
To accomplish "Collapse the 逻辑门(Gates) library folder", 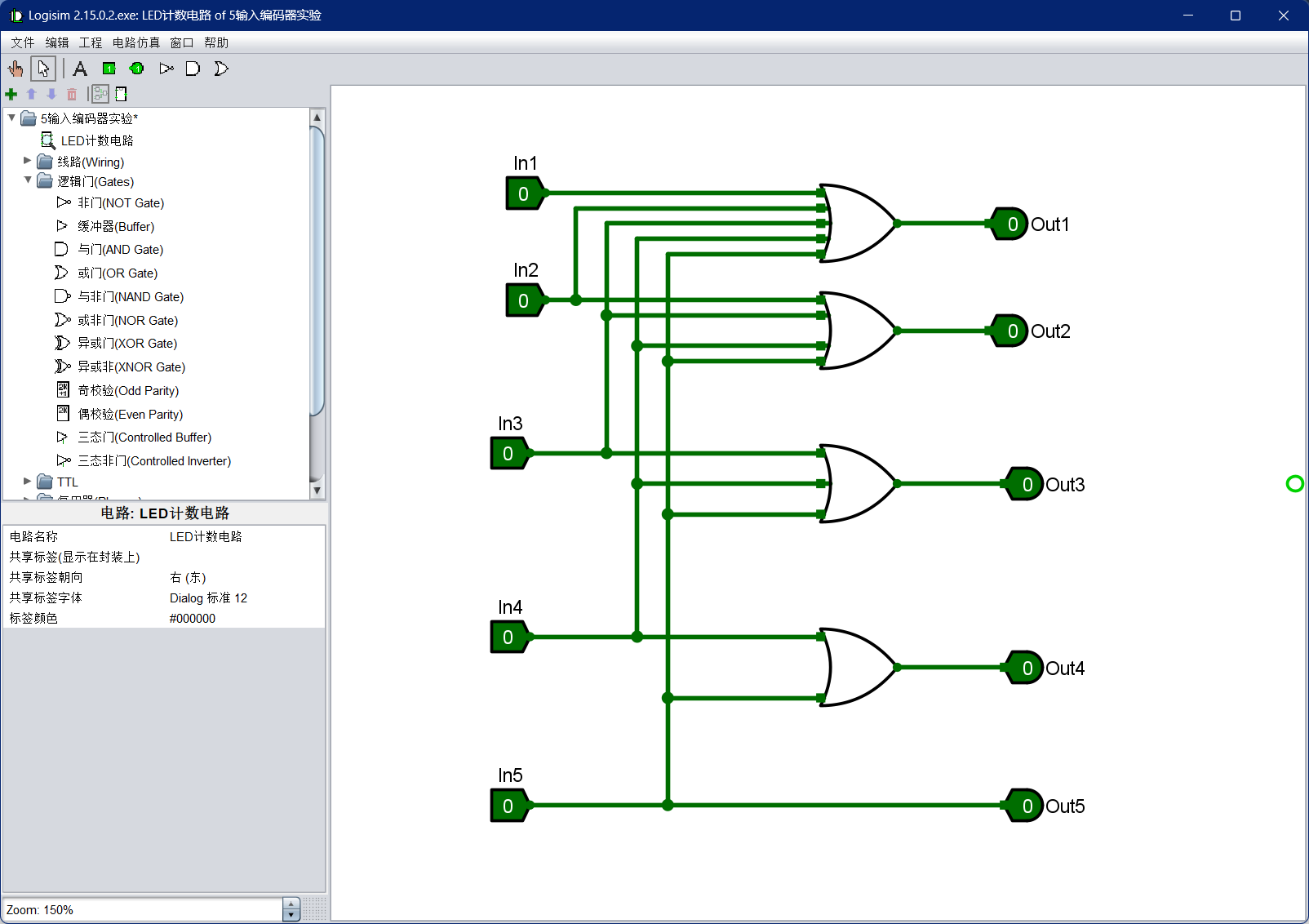I will 28,180.
